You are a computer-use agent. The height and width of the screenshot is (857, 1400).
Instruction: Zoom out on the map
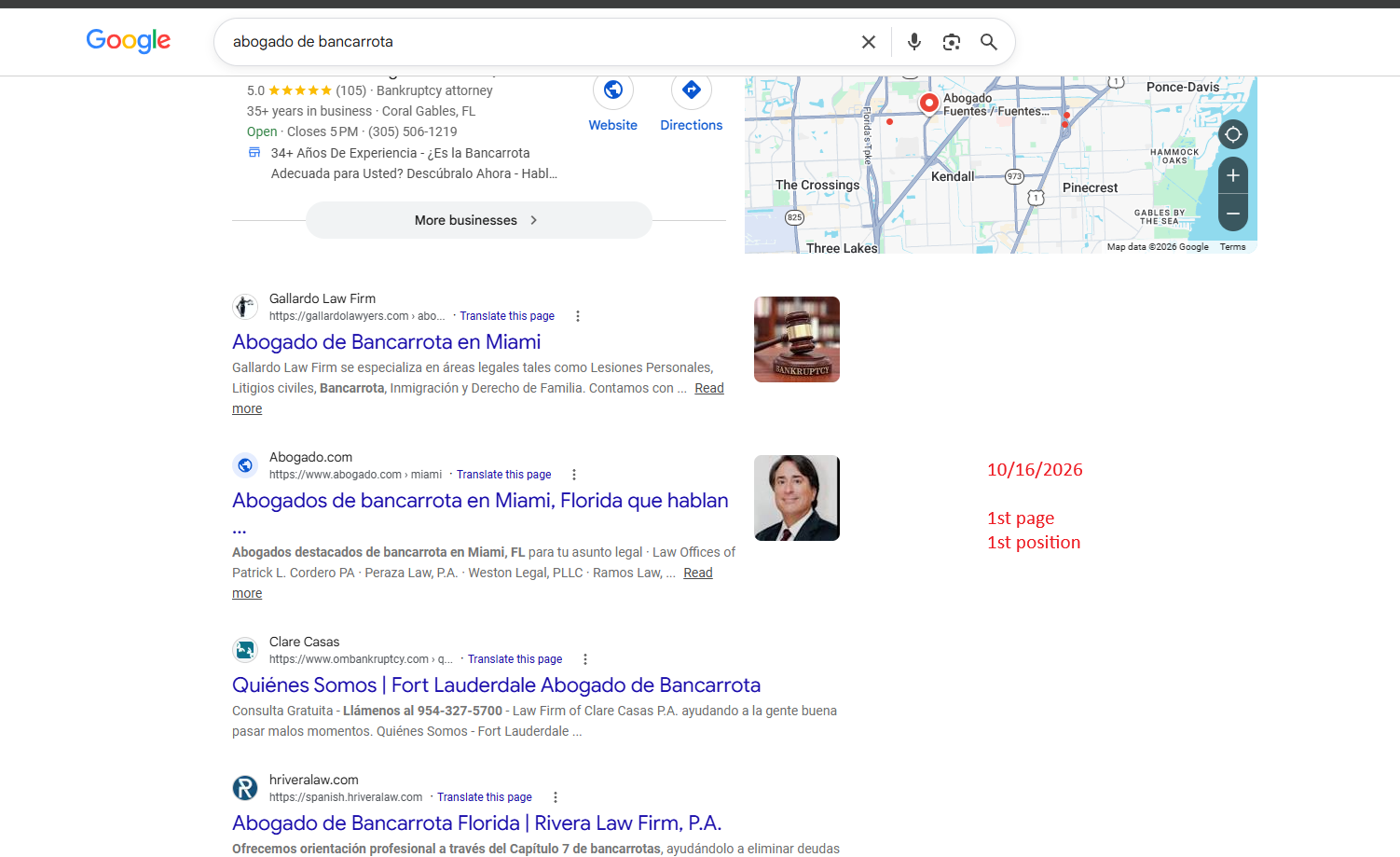point(1233,214)
